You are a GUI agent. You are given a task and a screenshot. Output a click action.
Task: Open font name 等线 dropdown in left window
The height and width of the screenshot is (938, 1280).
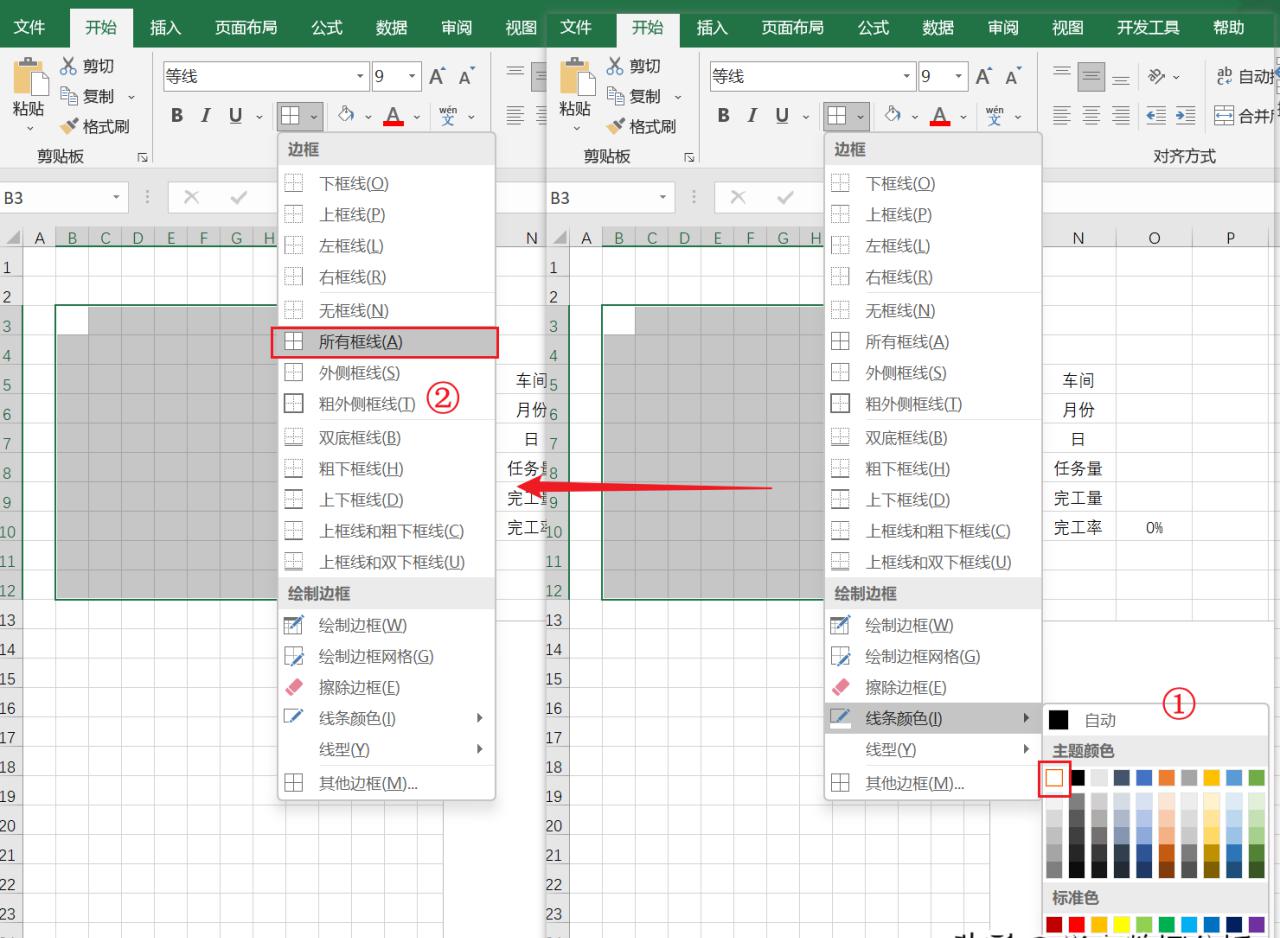(362, 76)
